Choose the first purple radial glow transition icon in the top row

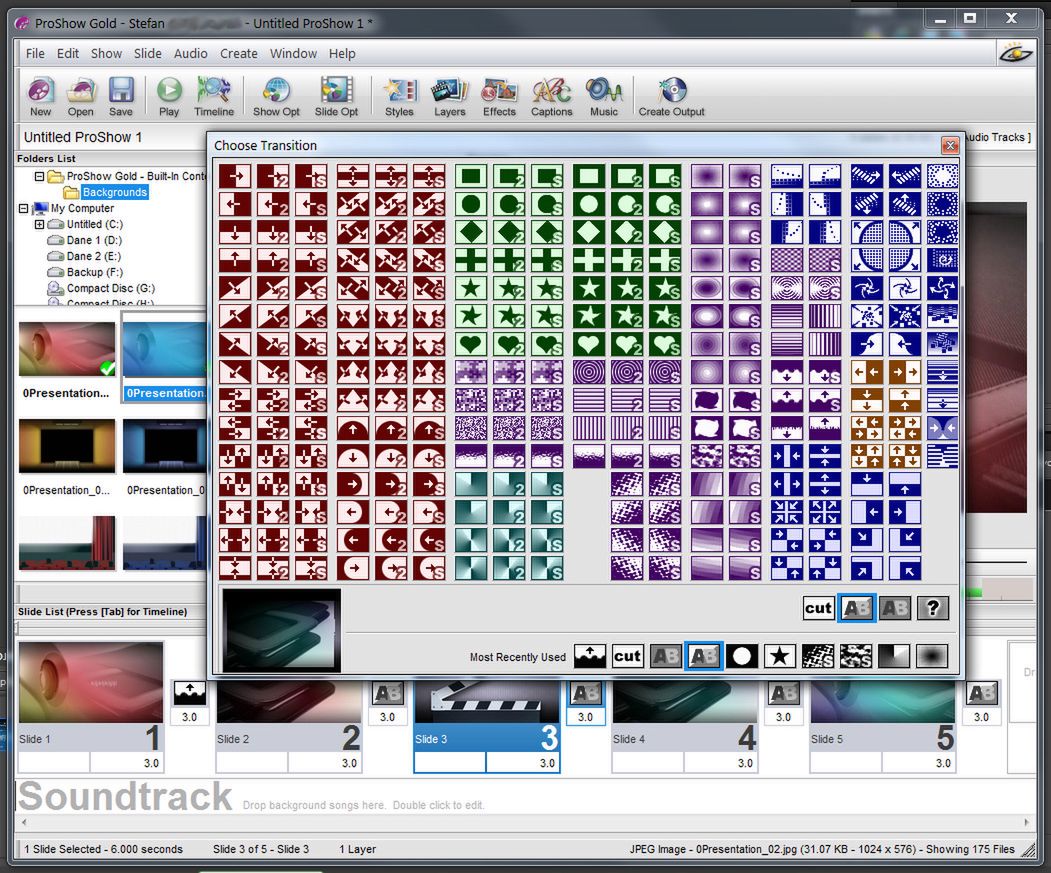(x=707, y=176)
